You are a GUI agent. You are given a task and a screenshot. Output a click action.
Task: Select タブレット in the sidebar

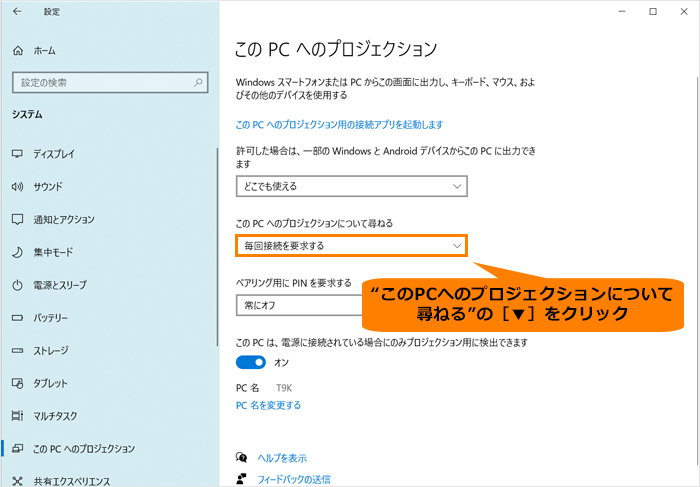(50, 383)
